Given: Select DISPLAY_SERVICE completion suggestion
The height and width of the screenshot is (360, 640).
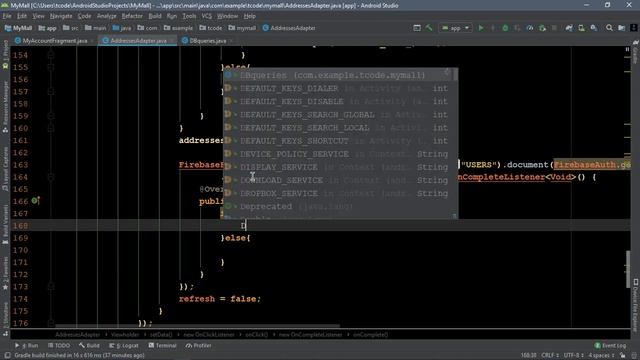Looking at the screenshot, I should point(338,167).
